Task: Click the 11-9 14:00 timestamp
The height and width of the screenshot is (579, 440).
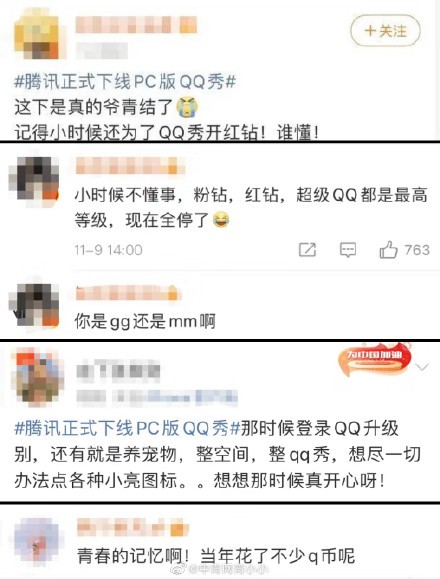Action: pos(108,250)
